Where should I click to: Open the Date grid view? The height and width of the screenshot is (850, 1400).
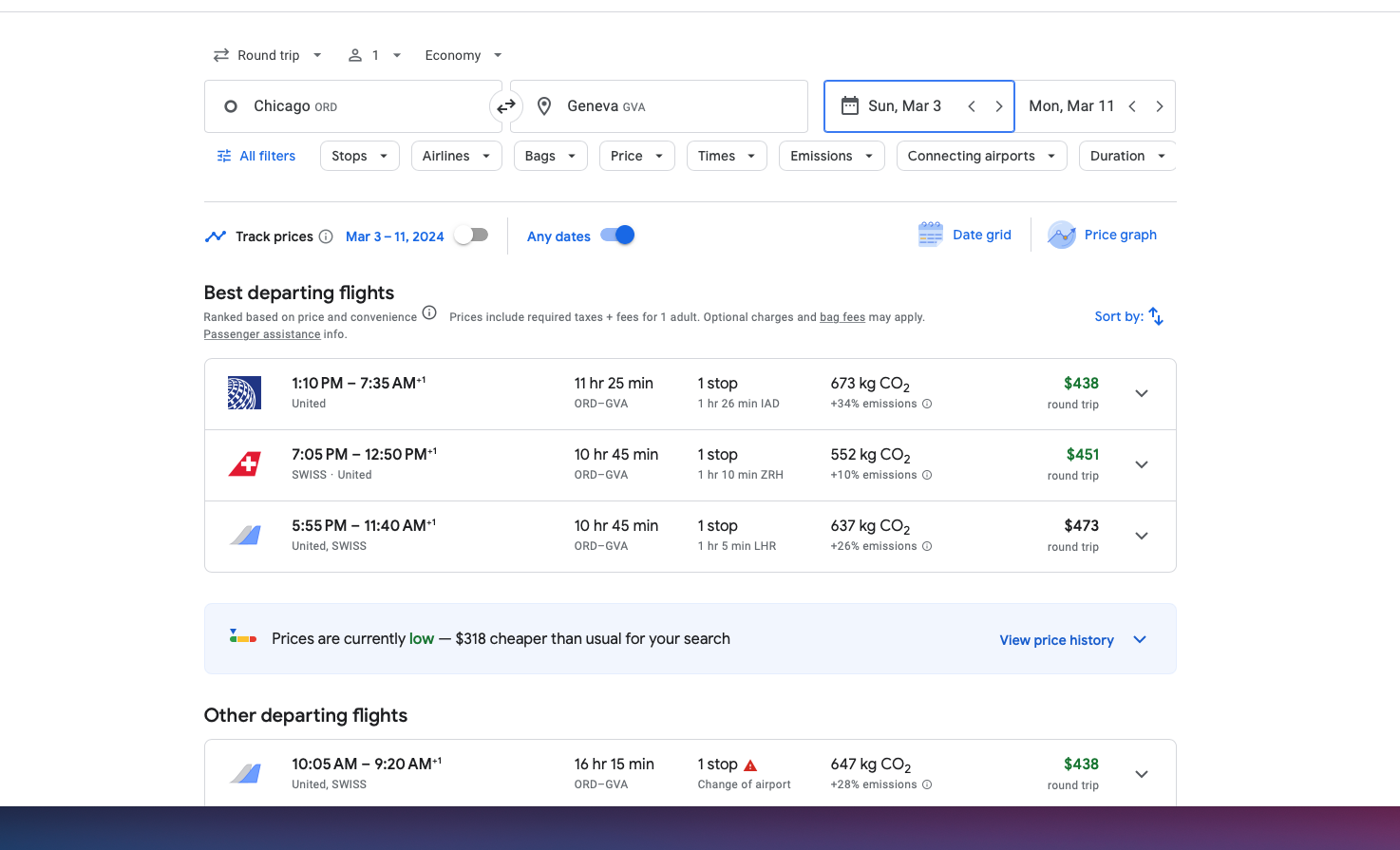(x=965, y=235)
